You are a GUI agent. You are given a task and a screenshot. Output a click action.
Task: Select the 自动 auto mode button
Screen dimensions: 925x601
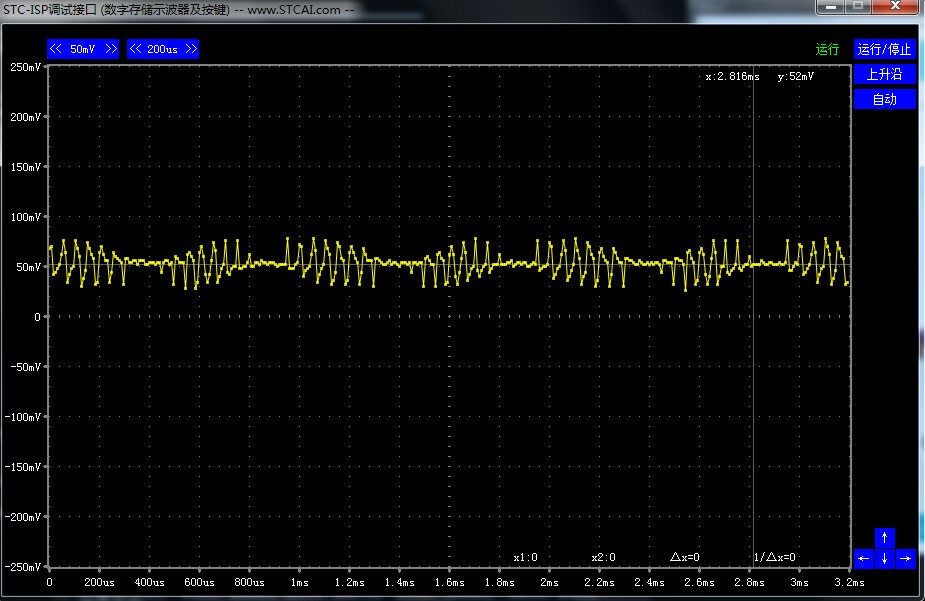coord(884,99)
